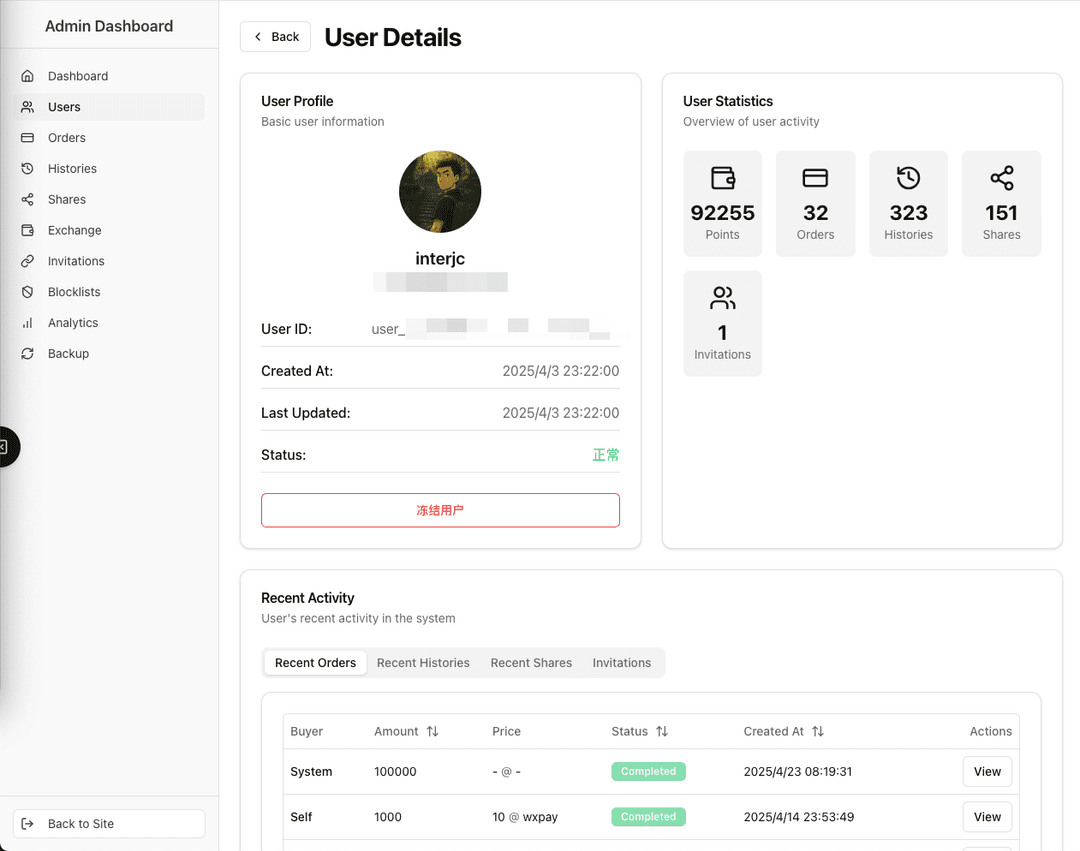Viewport: 1080px width, 851px height.
Task: Click the Histories clock icon in sidebar
Action: tap(28, 169)
